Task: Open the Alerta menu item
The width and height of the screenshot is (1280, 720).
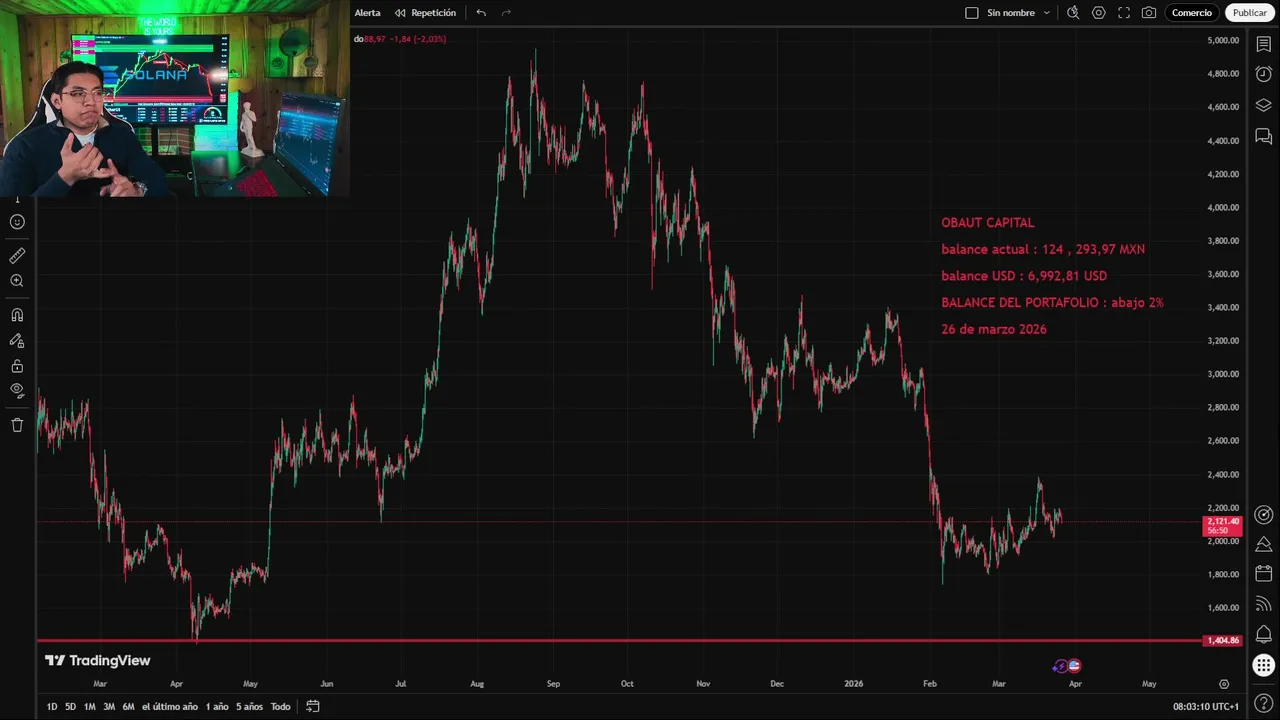Action: 367,13
